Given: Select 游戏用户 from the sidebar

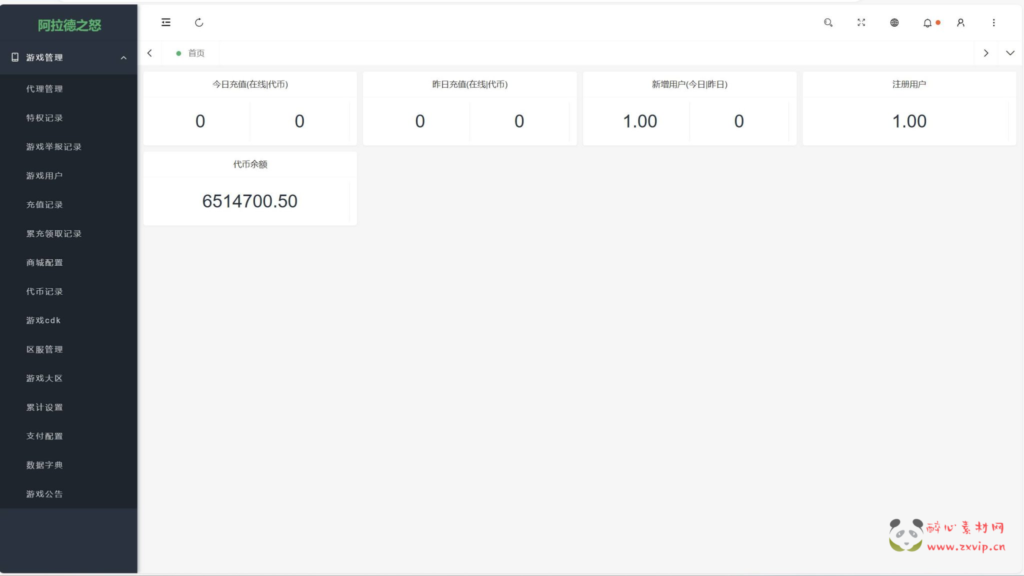Looking at the screenshot, I should click(45, 176).
